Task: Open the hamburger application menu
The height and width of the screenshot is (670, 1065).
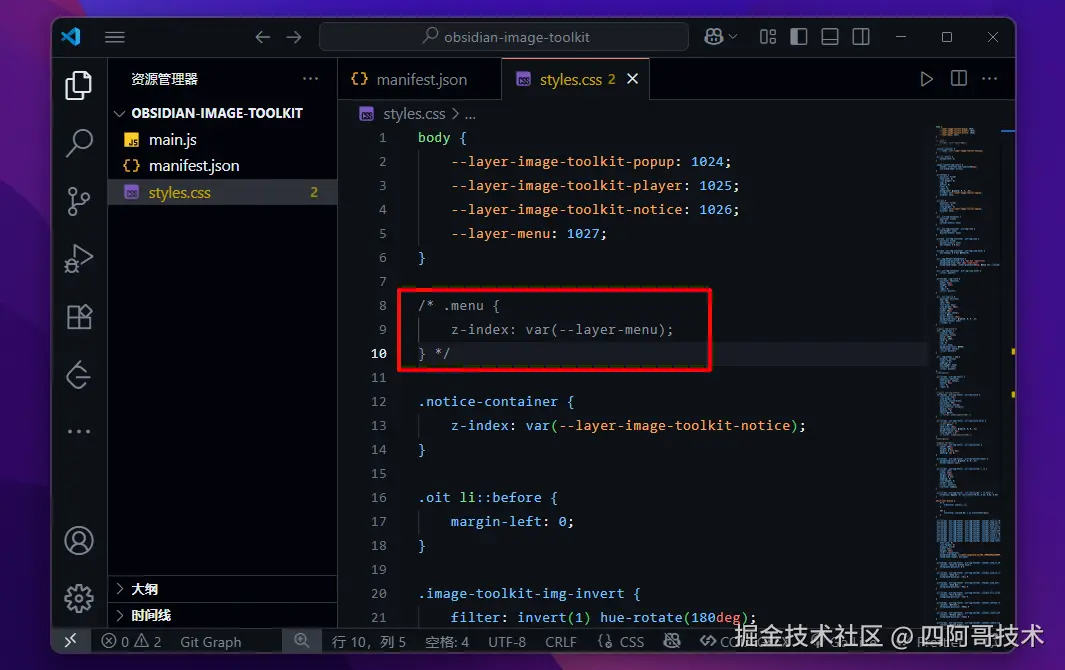Action: (115, 37)
